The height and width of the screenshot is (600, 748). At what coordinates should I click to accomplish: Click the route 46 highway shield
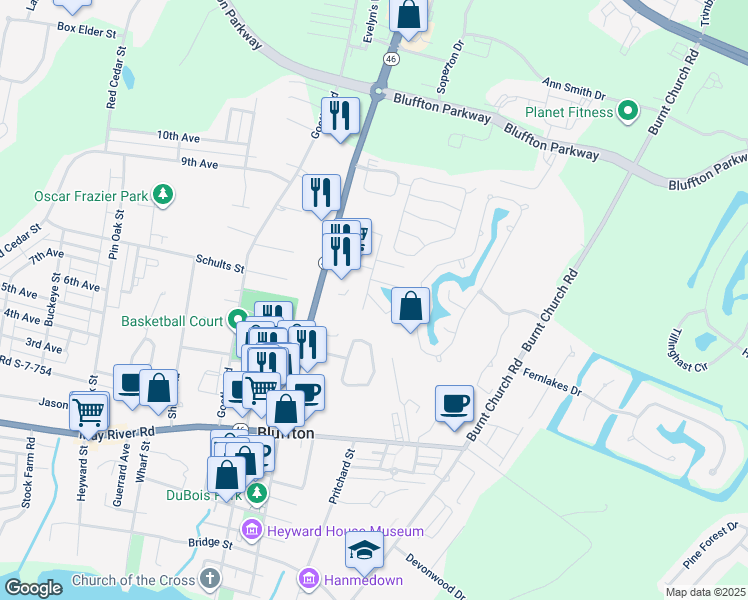click(391, 59)
